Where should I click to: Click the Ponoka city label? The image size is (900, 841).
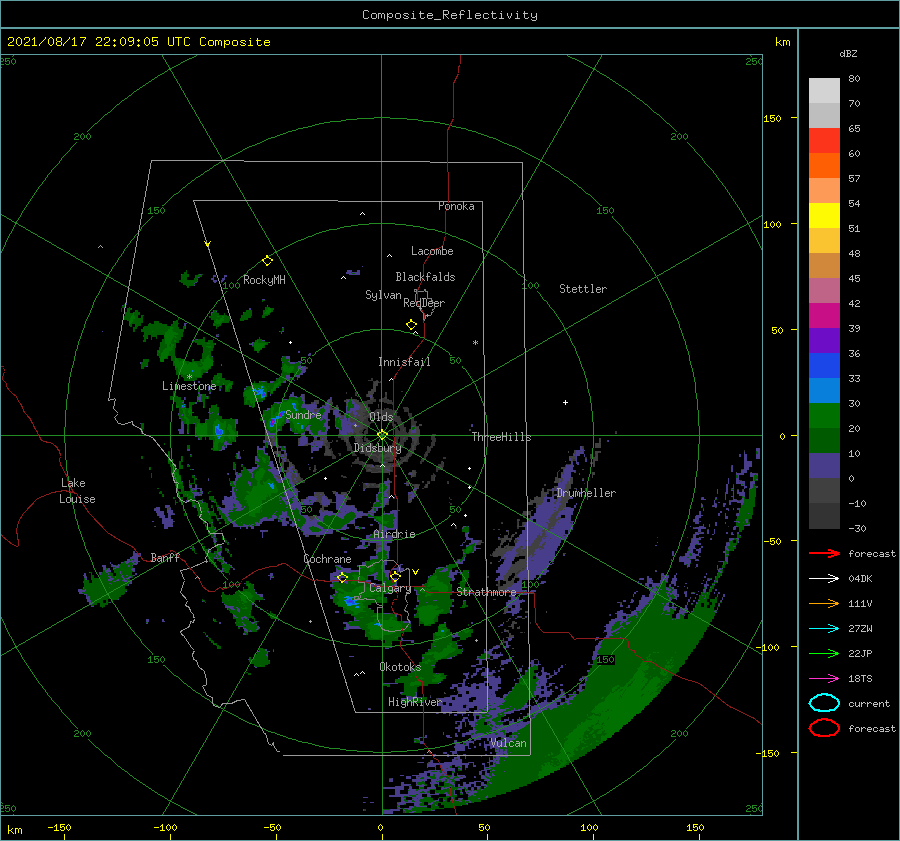point(456,206)
